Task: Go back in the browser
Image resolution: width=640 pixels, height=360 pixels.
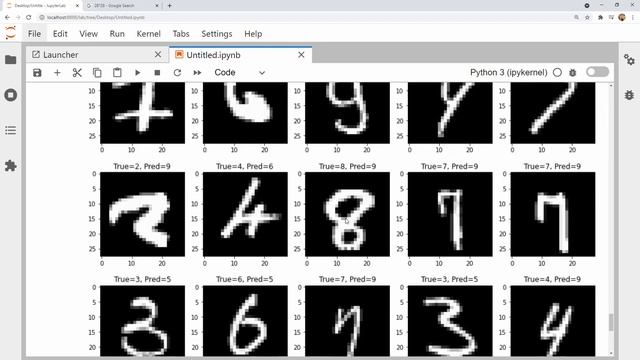Action: [x=7, y=18]
